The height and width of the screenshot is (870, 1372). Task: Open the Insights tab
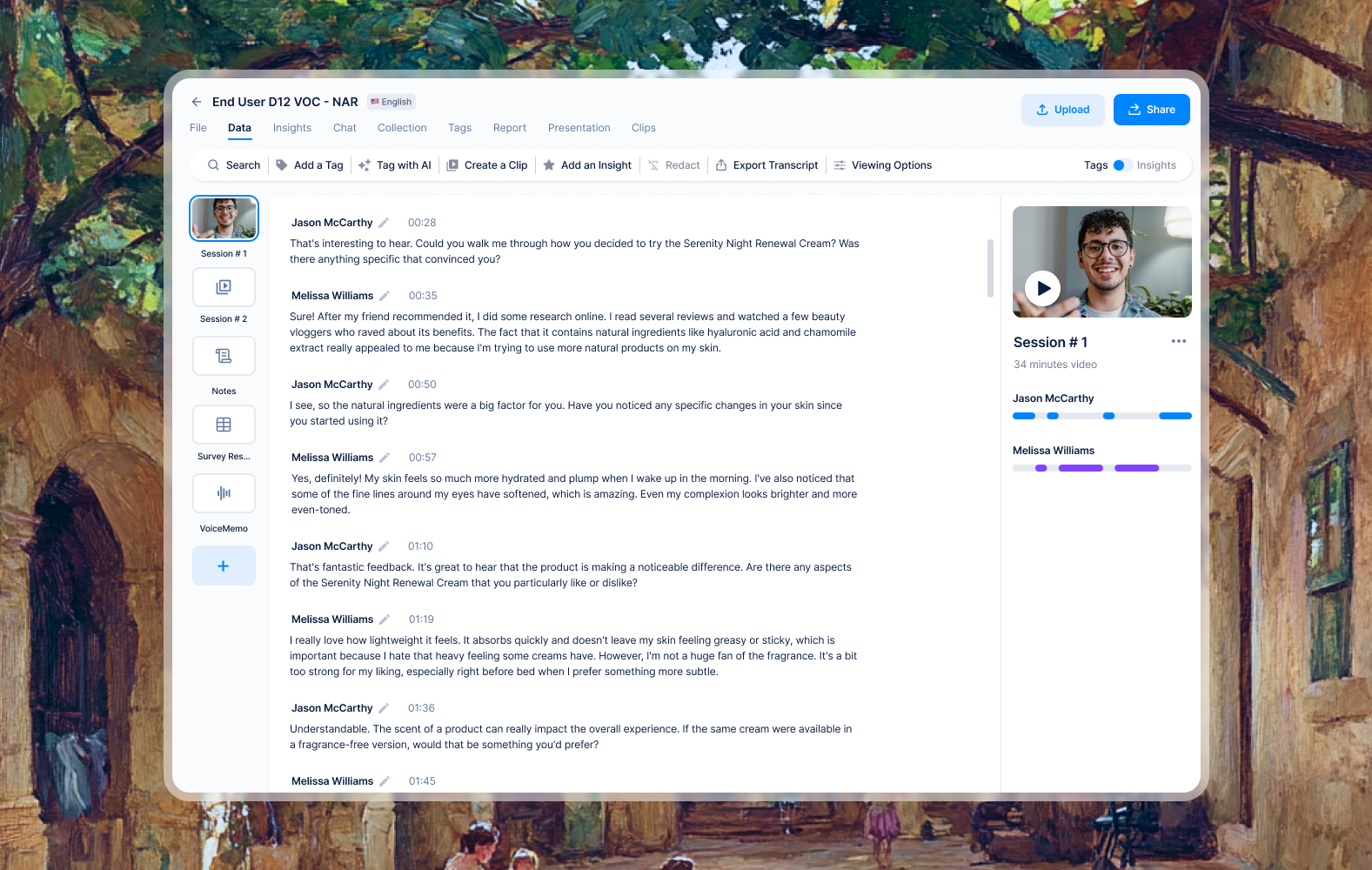coord(292,128)
